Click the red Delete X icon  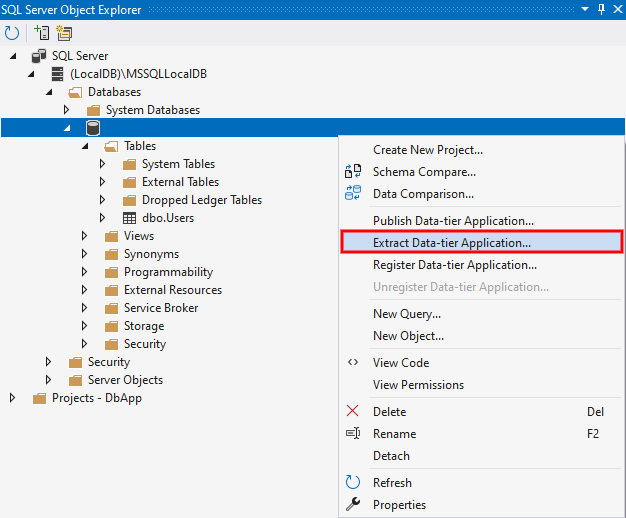click(353, 411)
